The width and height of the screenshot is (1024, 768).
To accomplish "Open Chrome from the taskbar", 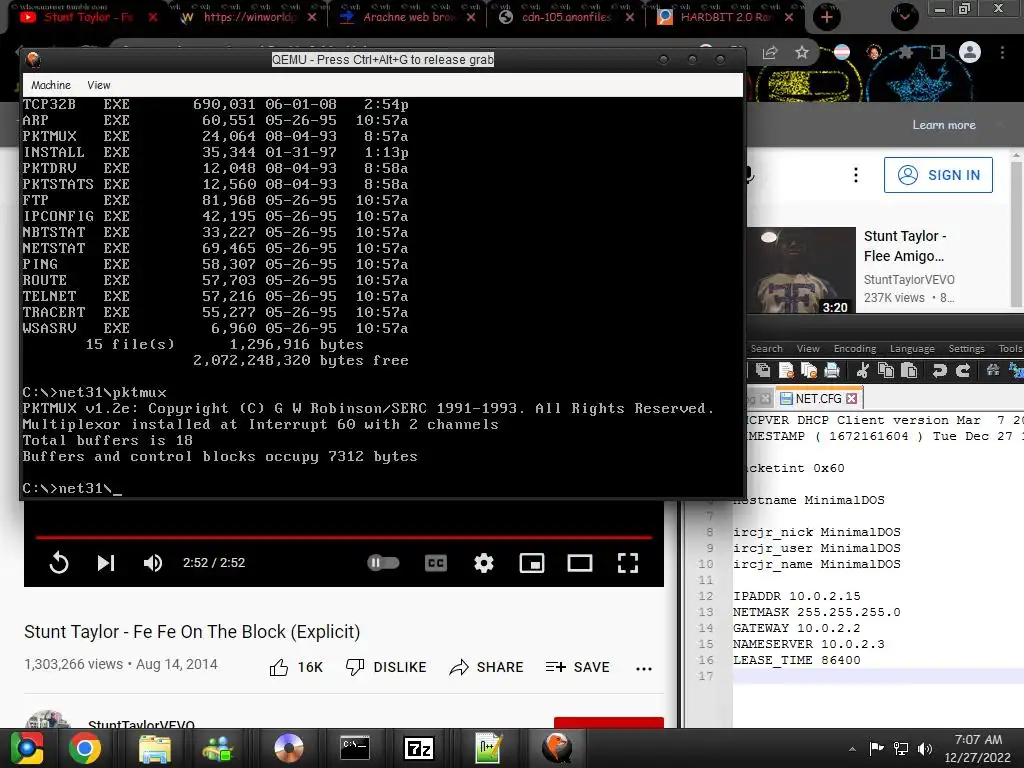I will coord(85,748).
